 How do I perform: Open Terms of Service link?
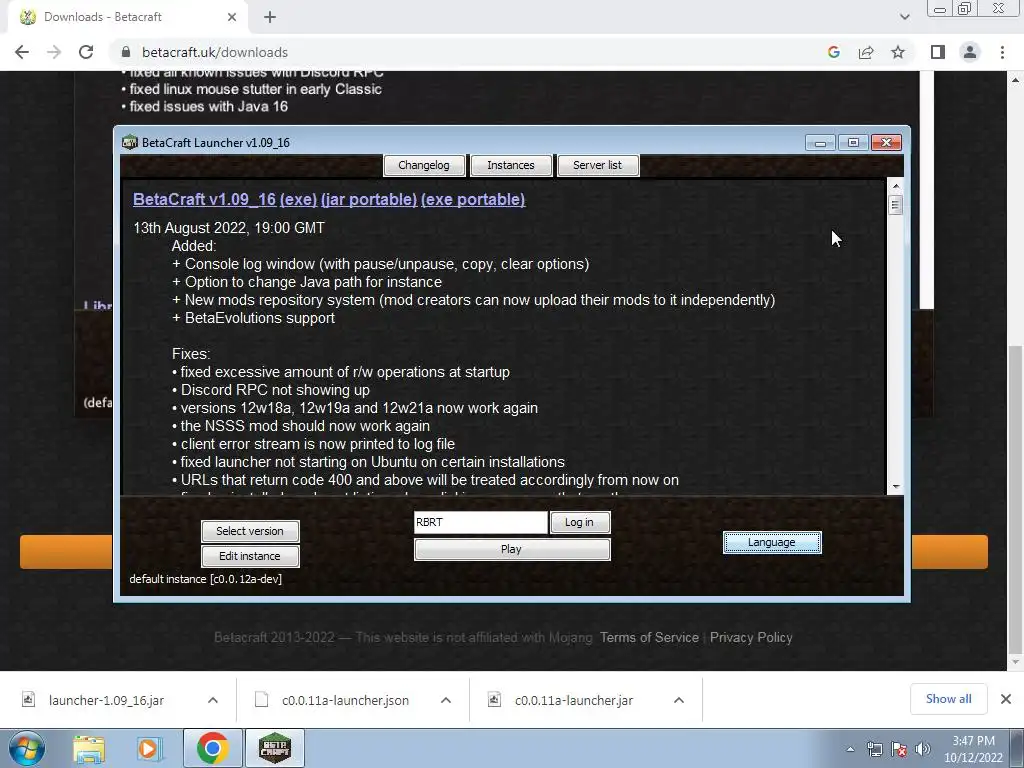649,637
